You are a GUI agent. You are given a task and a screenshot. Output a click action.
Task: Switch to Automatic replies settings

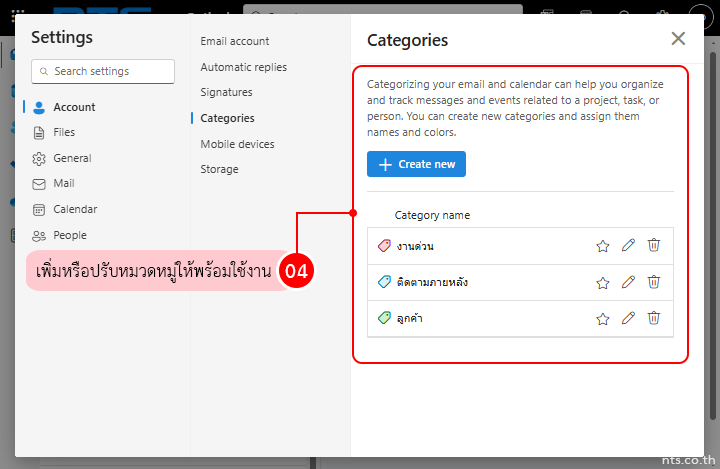tap(243, 67)
